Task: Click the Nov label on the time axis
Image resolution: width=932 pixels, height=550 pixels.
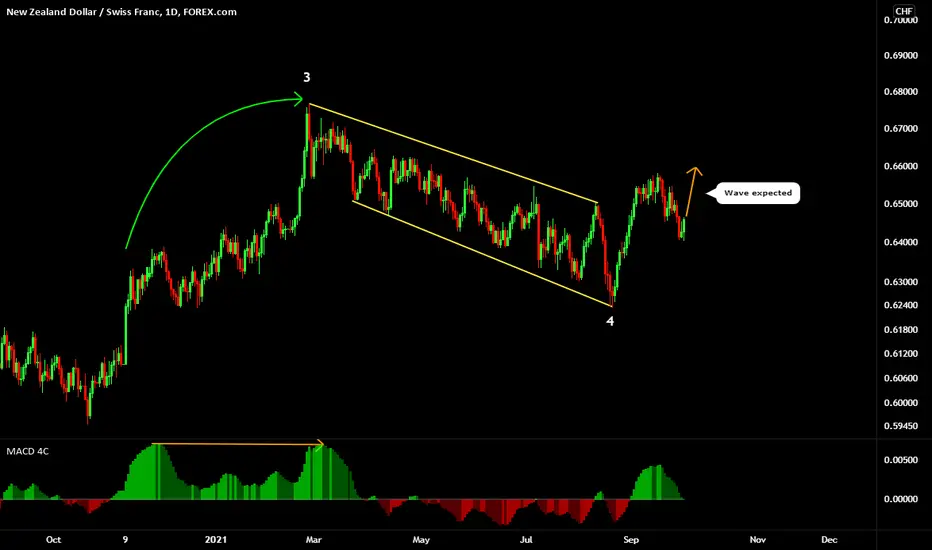Action: coord(757,539)
